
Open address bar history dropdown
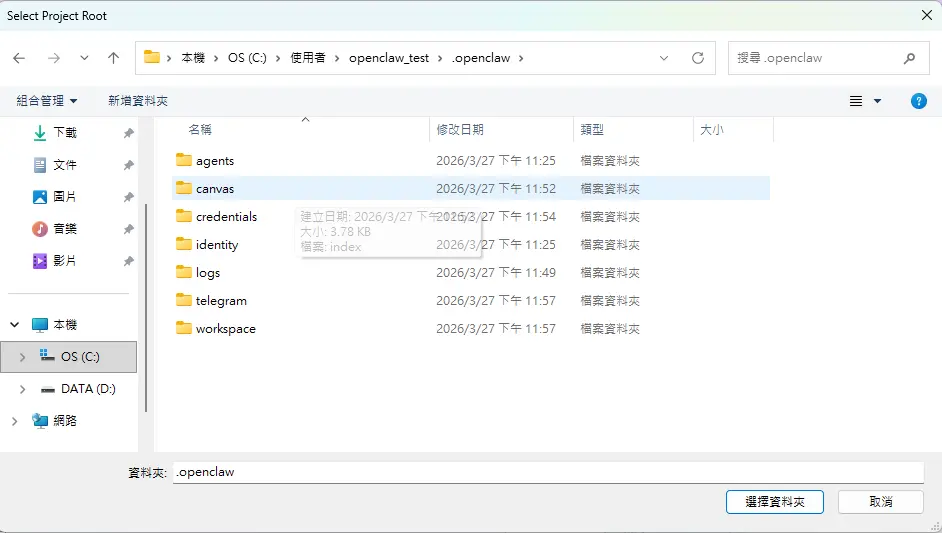(x=664, y=58)
